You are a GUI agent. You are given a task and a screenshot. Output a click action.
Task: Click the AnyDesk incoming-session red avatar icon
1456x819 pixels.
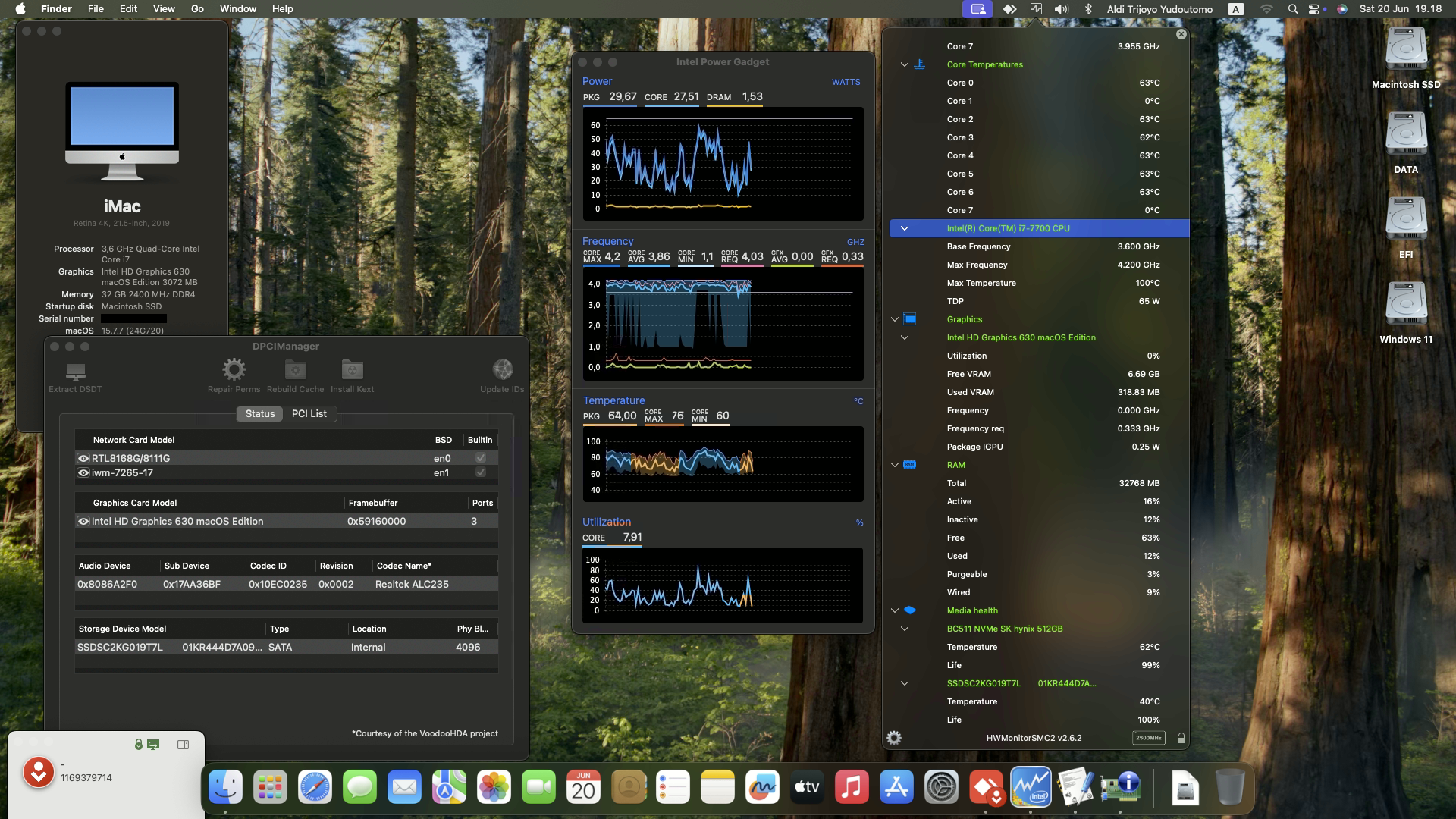38,773
